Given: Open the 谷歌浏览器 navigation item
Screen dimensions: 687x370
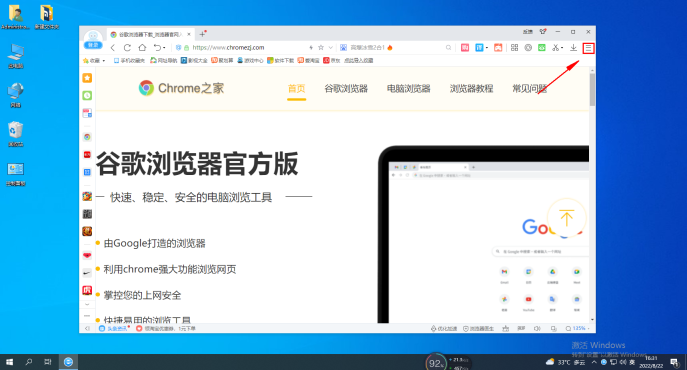Looking at the screenshot, I should tap(346, 89).
